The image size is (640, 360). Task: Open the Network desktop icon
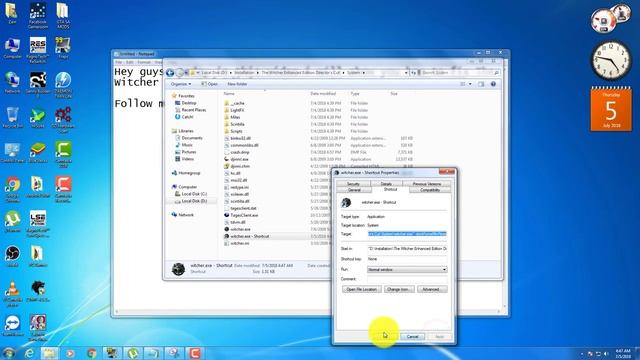pos(12,82)
